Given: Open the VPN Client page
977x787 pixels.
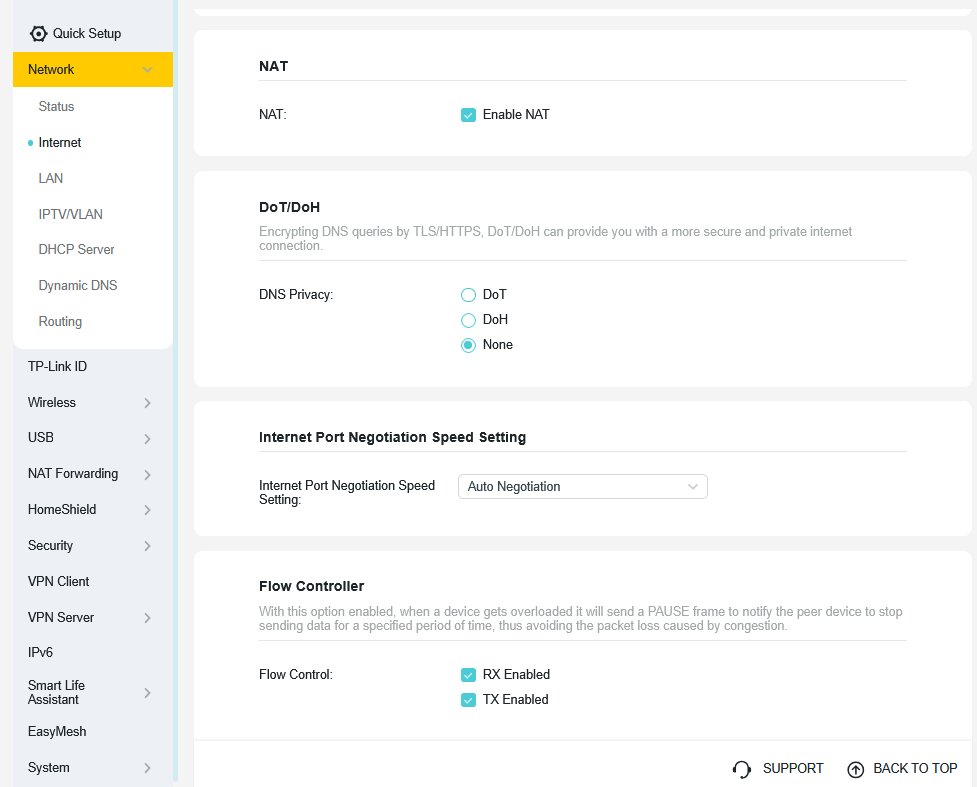Looking at the screenshot, I should pyautogui.click(x=58, y=581).
